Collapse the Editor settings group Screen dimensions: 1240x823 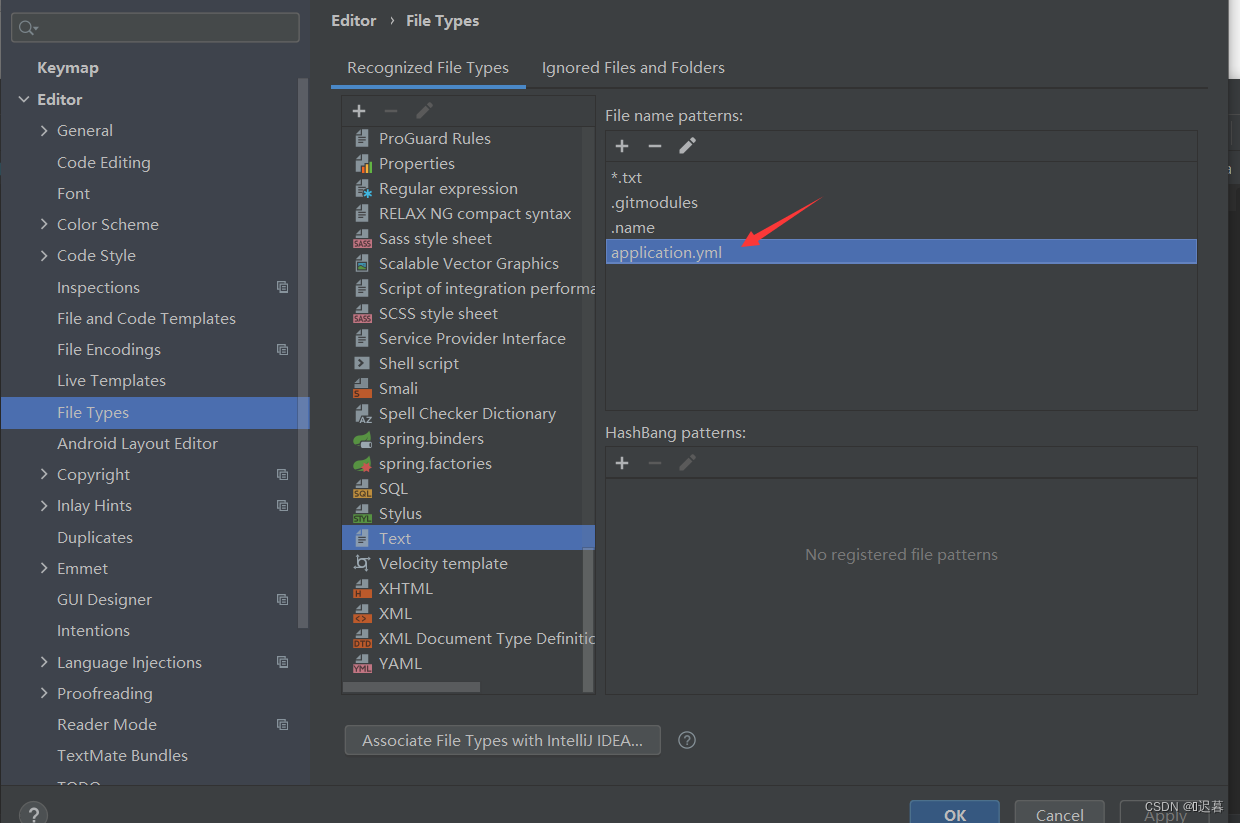(24, 99)
